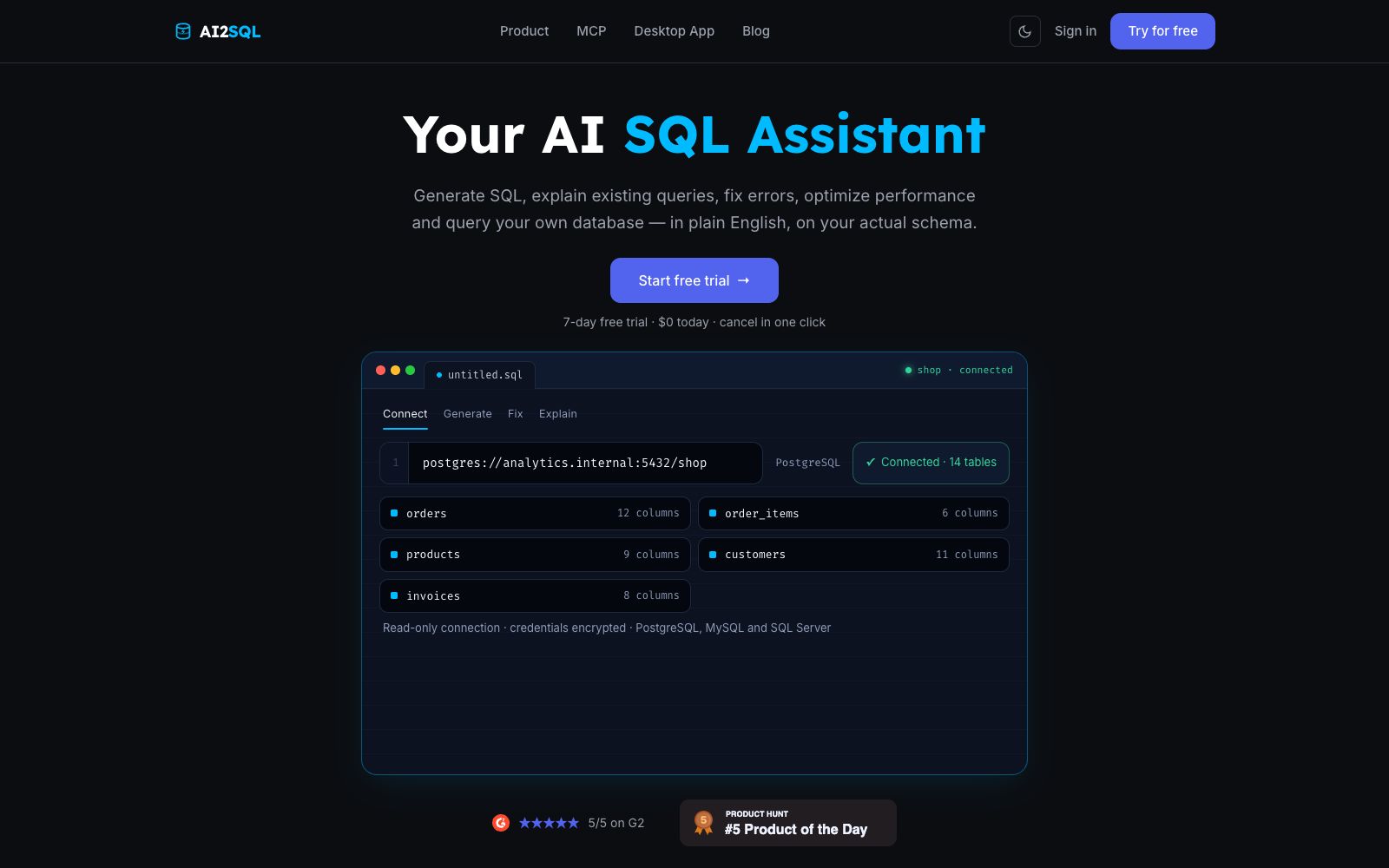Viewport: 1389px width, 868px height.
Task: Click the checkmark icon beside Connected
Action: (871, 463)
